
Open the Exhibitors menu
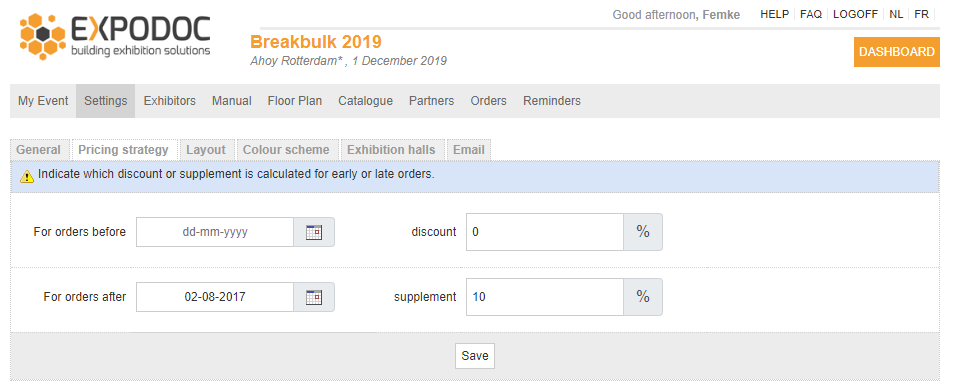click(169, 101)
